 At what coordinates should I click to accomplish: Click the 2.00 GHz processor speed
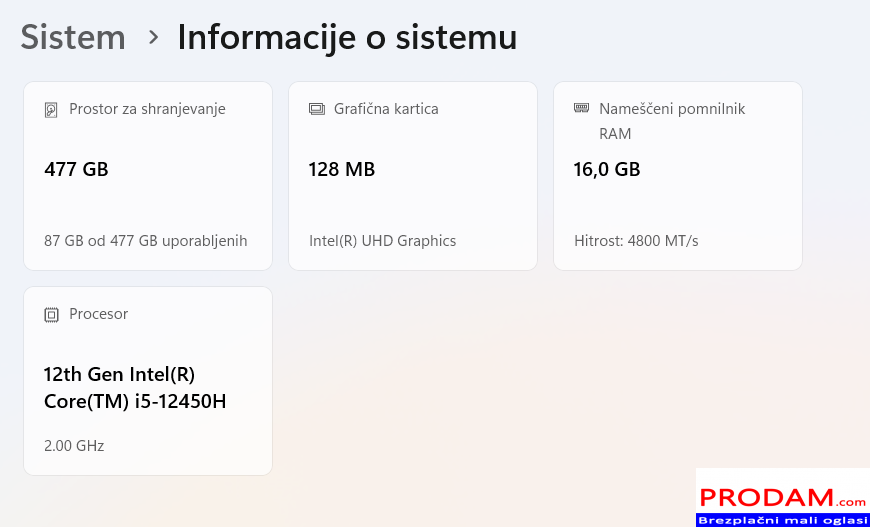[x=74, y=446]
